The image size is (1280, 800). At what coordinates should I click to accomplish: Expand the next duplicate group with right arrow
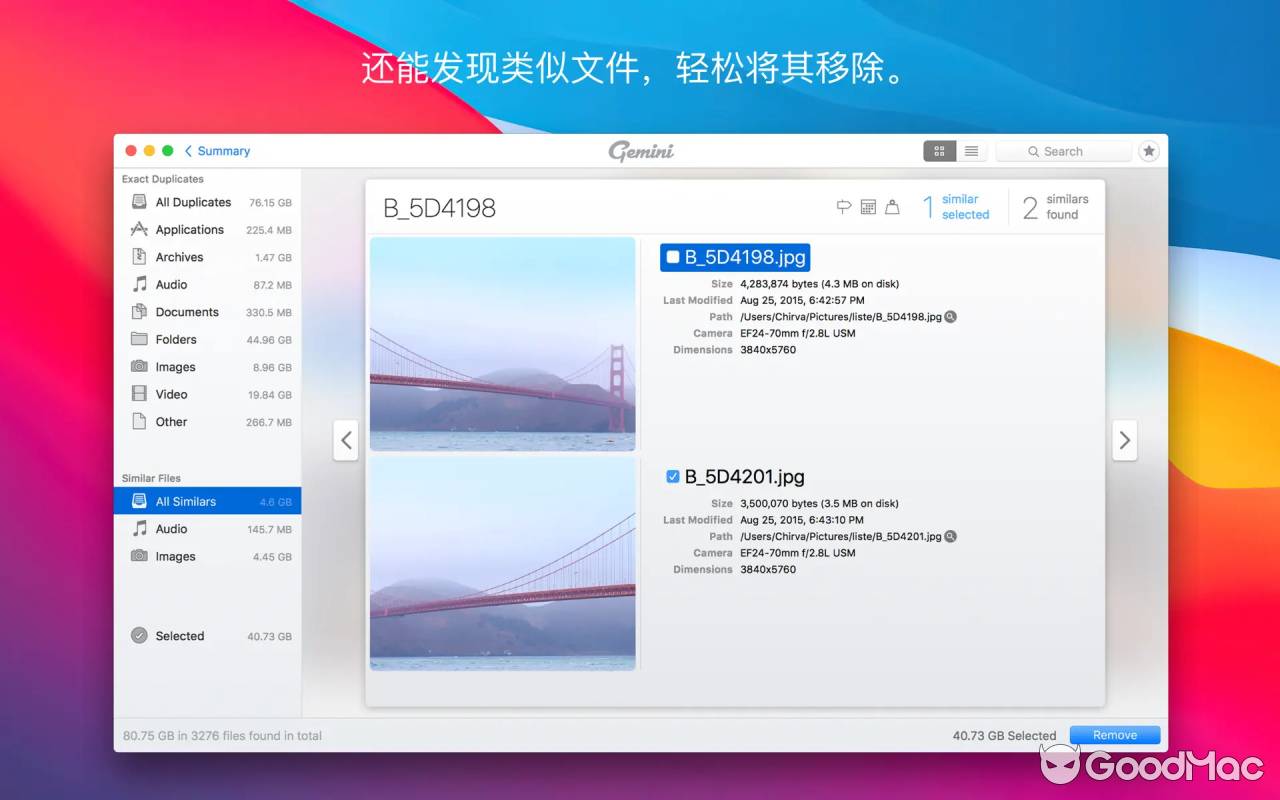coord(1124,440)
